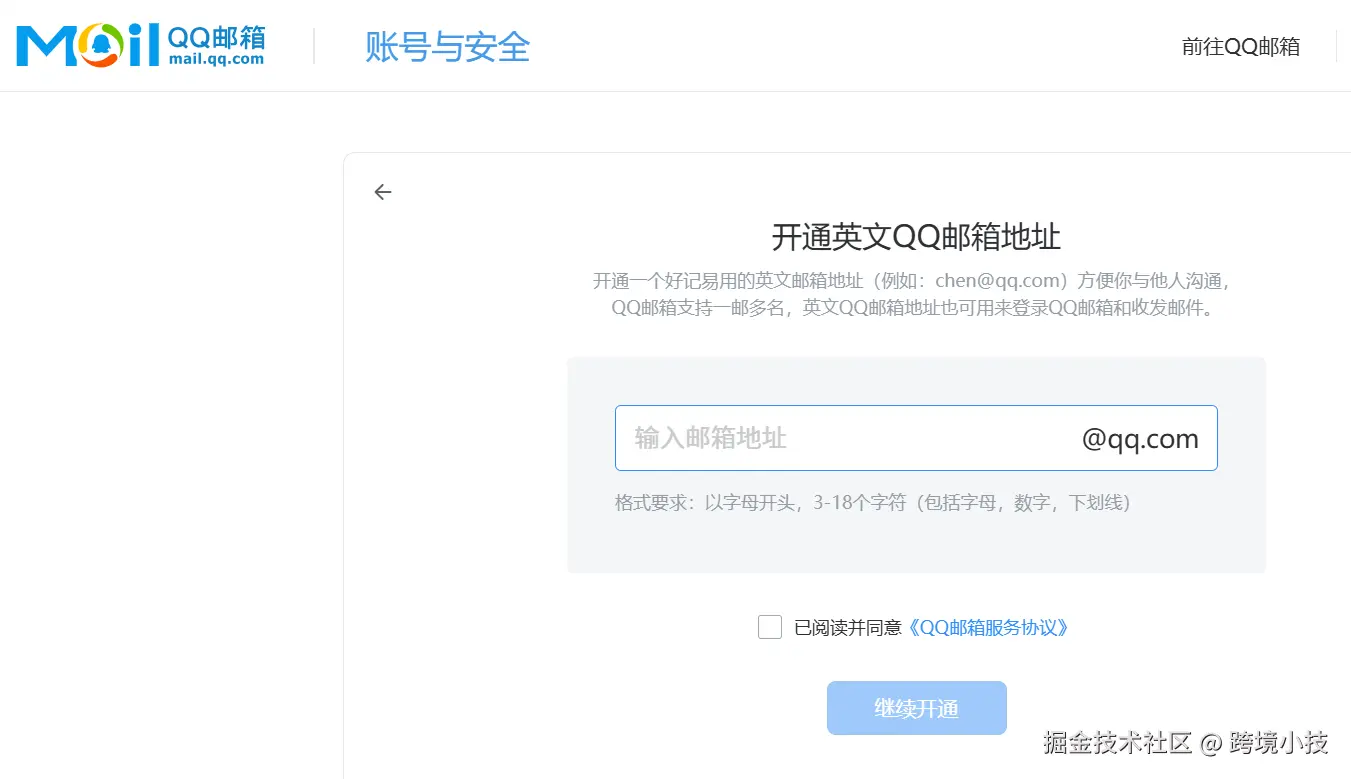
Task: Click the back arrow icon
Action: [383, 191]
